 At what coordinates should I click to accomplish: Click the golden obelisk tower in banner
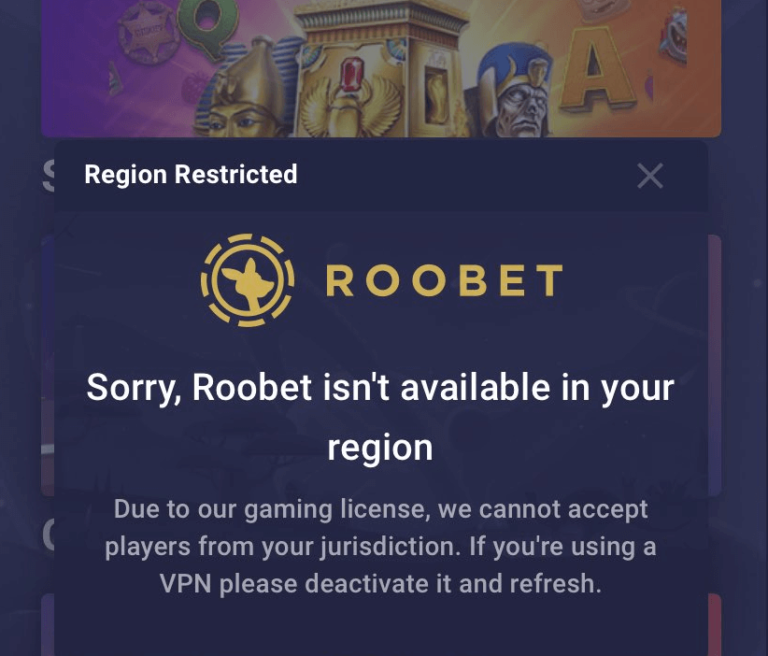(x=382, y=69)
